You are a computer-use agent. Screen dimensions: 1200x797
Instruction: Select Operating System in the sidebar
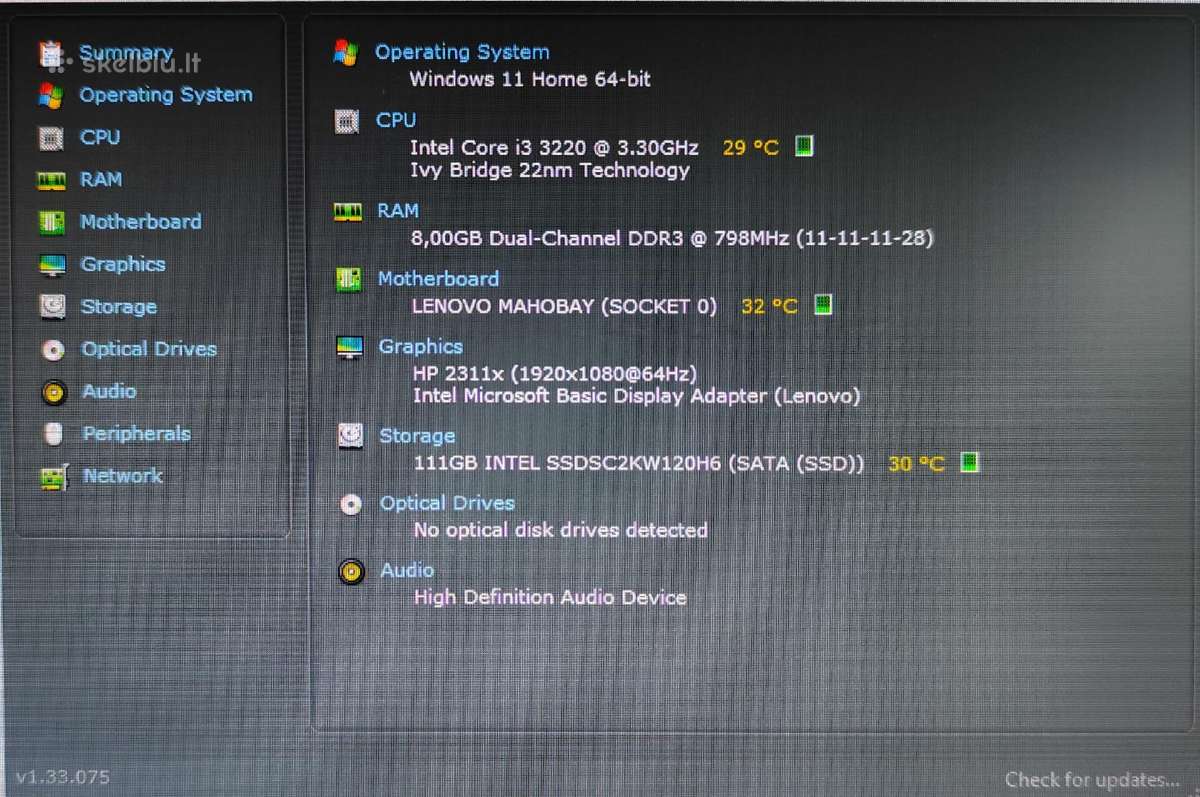point(166,95)
